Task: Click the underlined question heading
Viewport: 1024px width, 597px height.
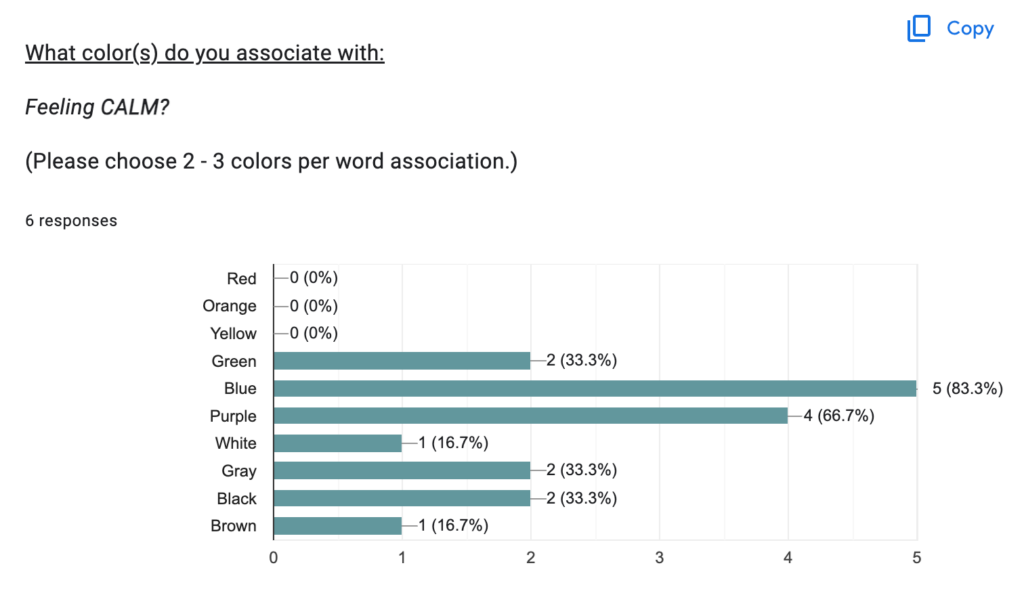Action: [204, 52]
